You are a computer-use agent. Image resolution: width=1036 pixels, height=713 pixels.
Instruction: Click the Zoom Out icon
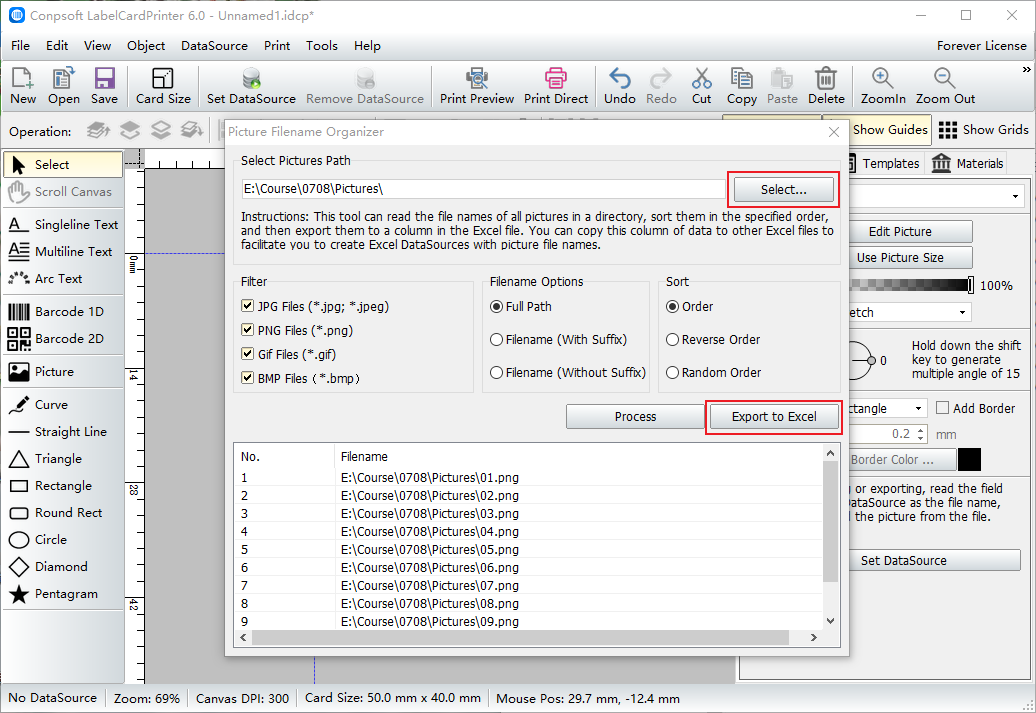tap(945, 86)
